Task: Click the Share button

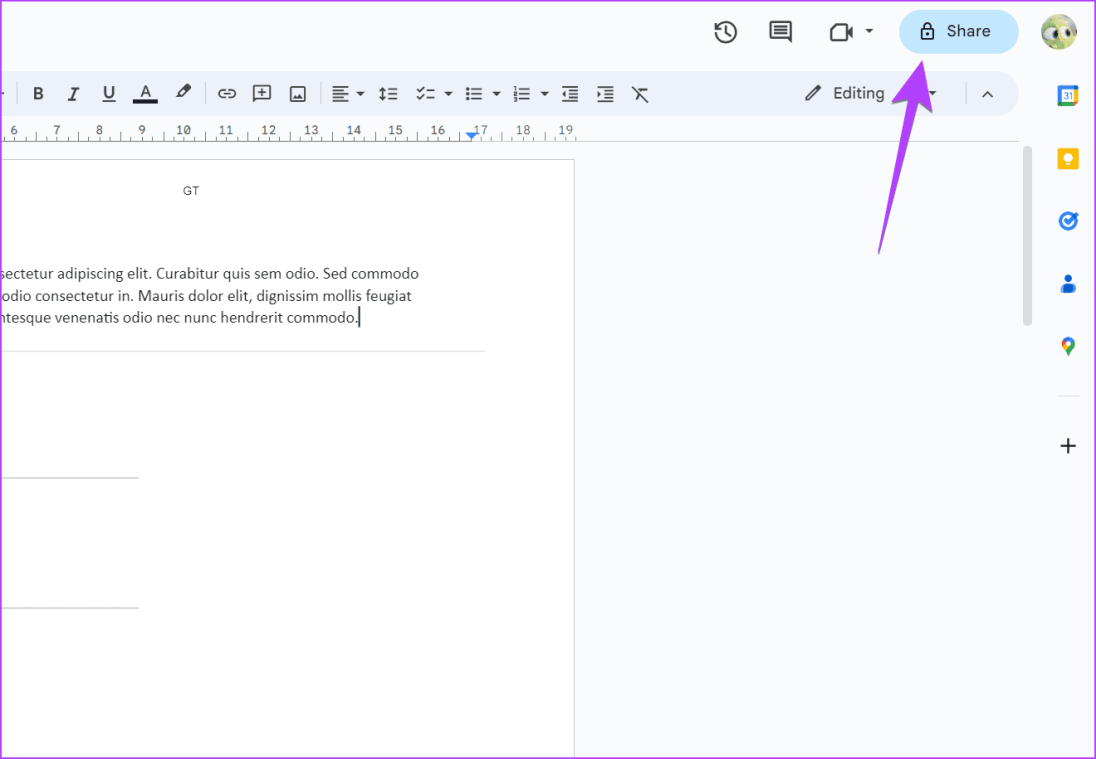Action: (957, 32)
